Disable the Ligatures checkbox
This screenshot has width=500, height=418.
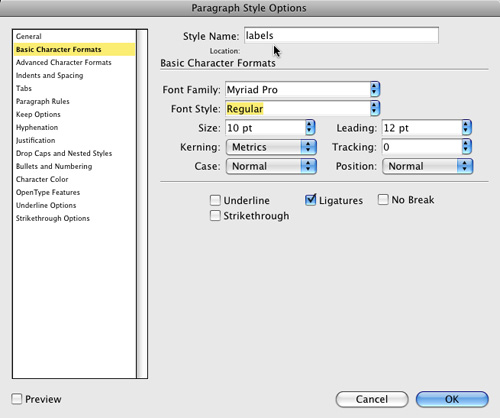coord(310,200)
